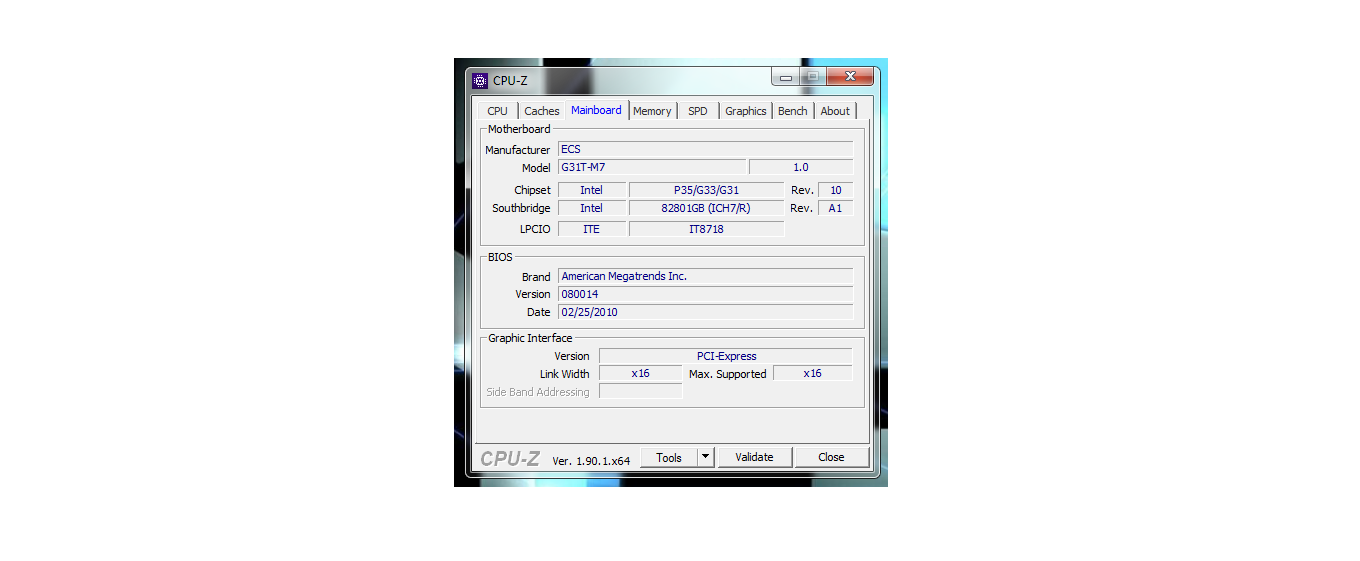Viewport: 1360px width, 561px height.
Task: Click the empty Side Band Addressing field
Action: [641, 392]
